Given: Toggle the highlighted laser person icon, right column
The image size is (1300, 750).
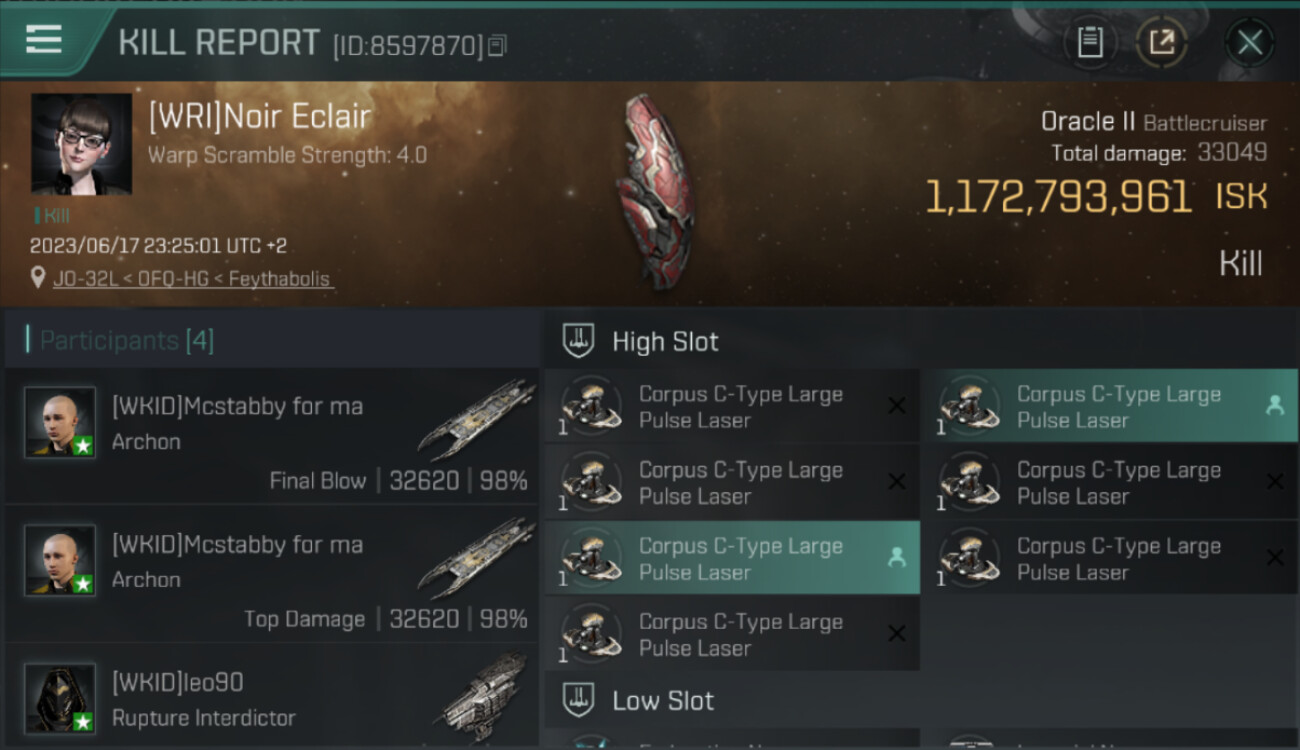Looking at the screenshot, I should [x=1274, y=405].
